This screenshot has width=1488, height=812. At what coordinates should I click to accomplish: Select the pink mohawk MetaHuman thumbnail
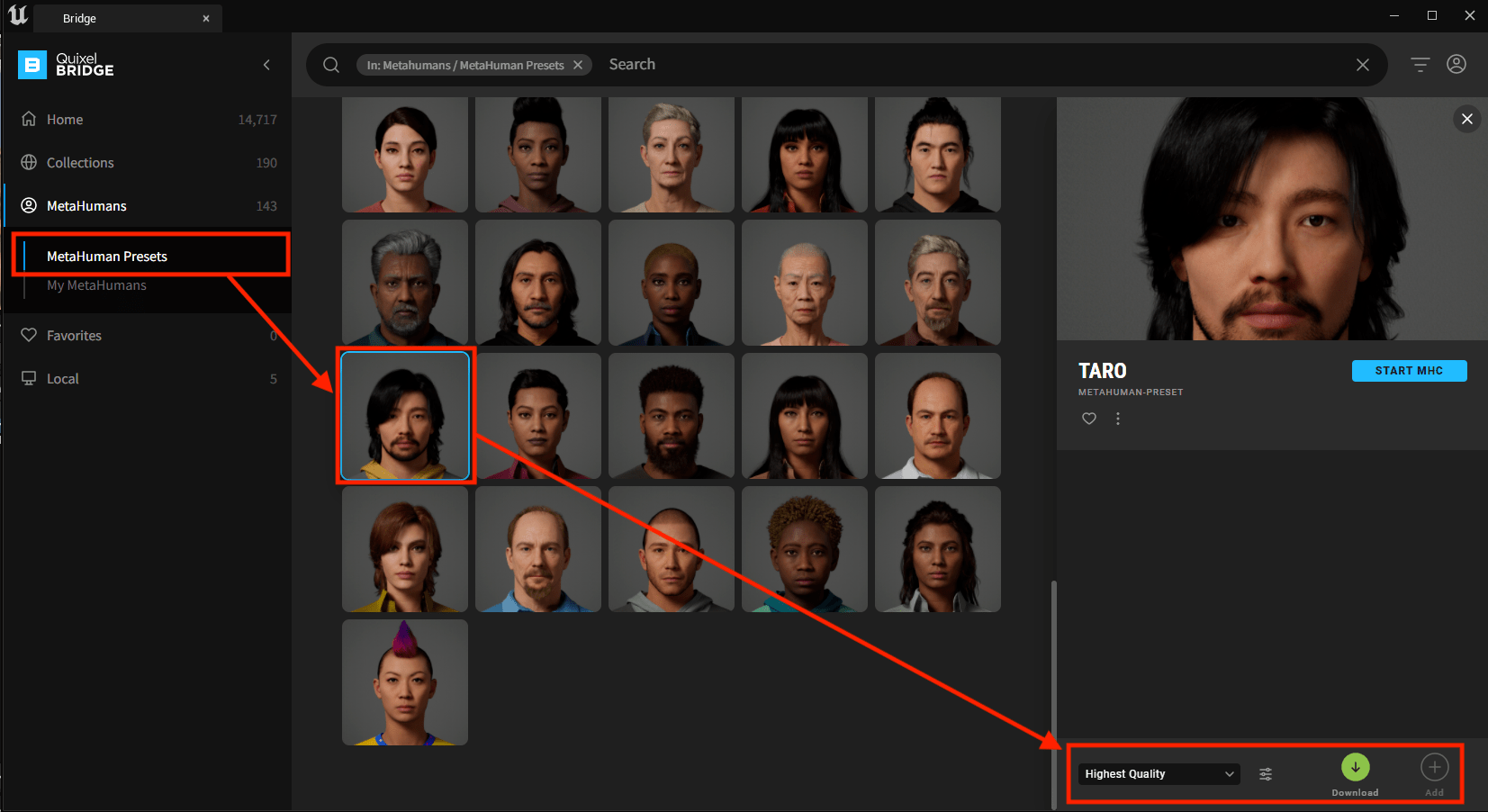coord(405,682)
